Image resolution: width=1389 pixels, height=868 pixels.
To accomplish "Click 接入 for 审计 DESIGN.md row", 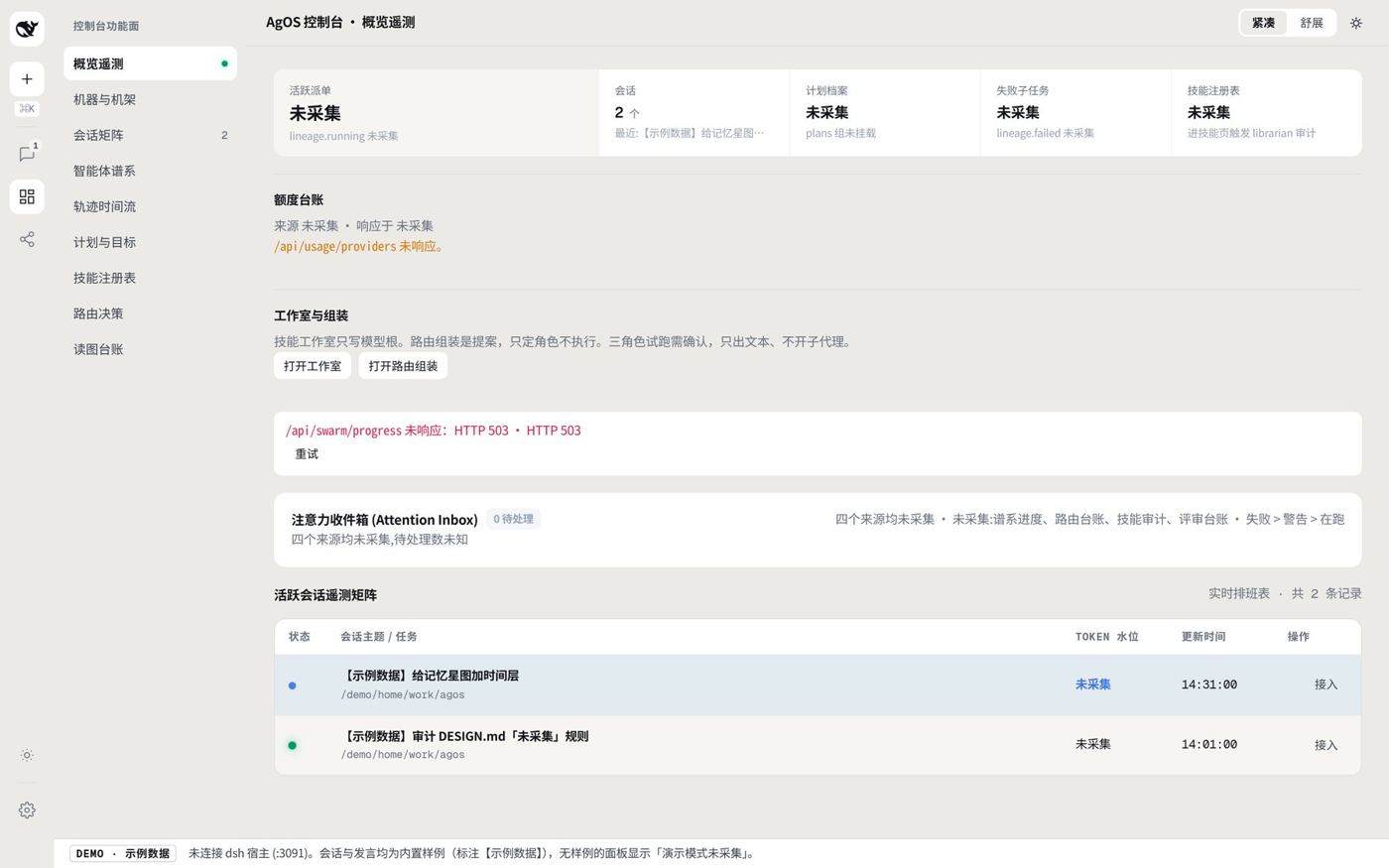I will point(1326,745).
